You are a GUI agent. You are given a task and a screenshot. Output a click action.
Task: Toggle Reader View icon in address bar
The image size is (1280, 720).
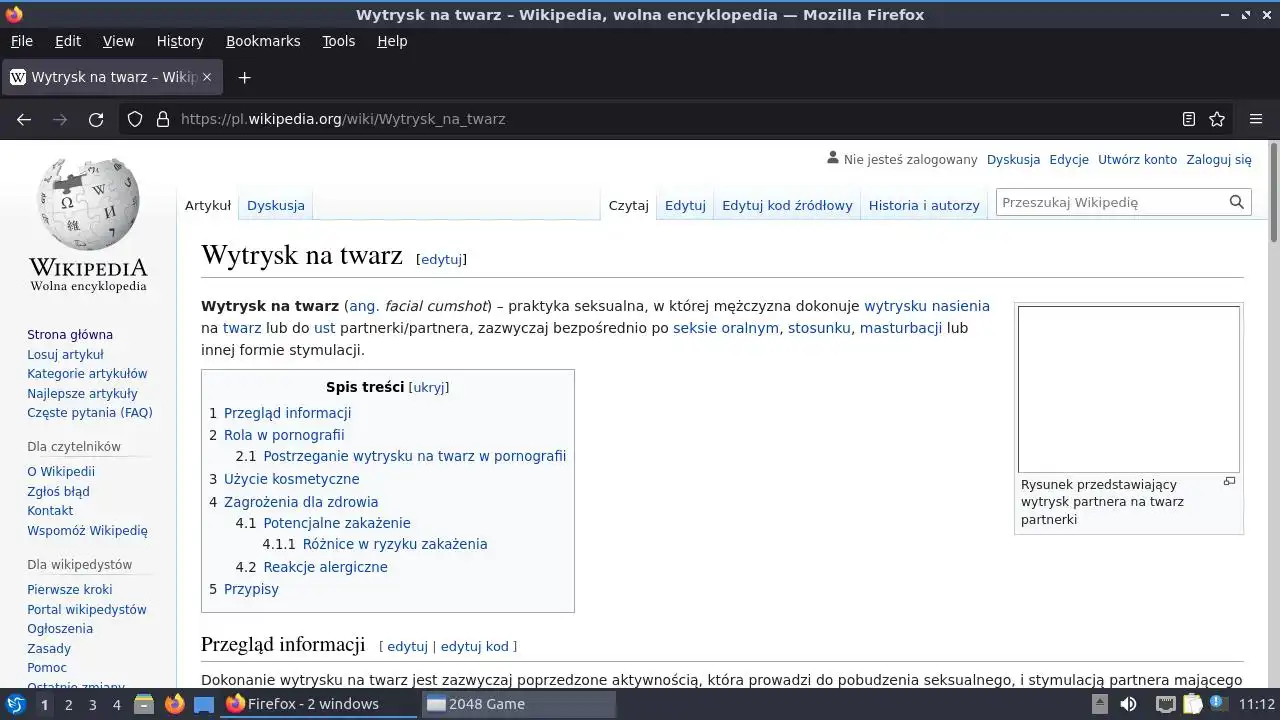pos(1189,119)
